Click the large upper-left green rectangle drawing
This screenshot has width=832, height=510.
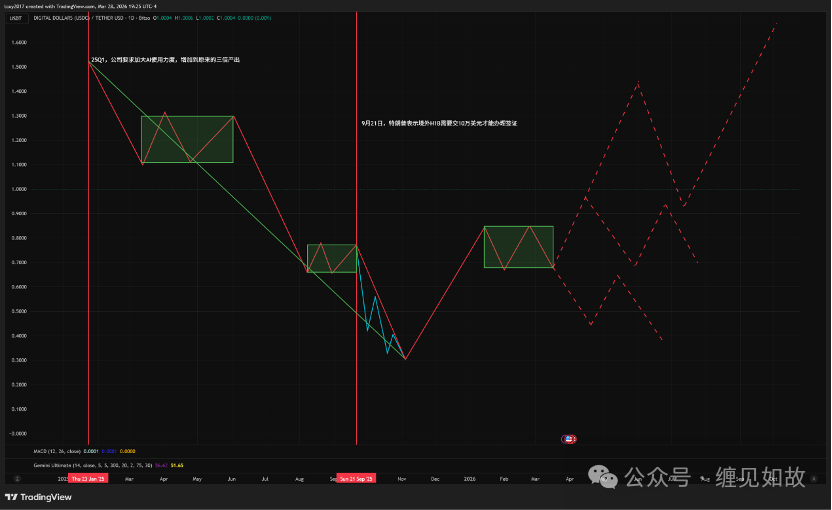click(187, 139)
